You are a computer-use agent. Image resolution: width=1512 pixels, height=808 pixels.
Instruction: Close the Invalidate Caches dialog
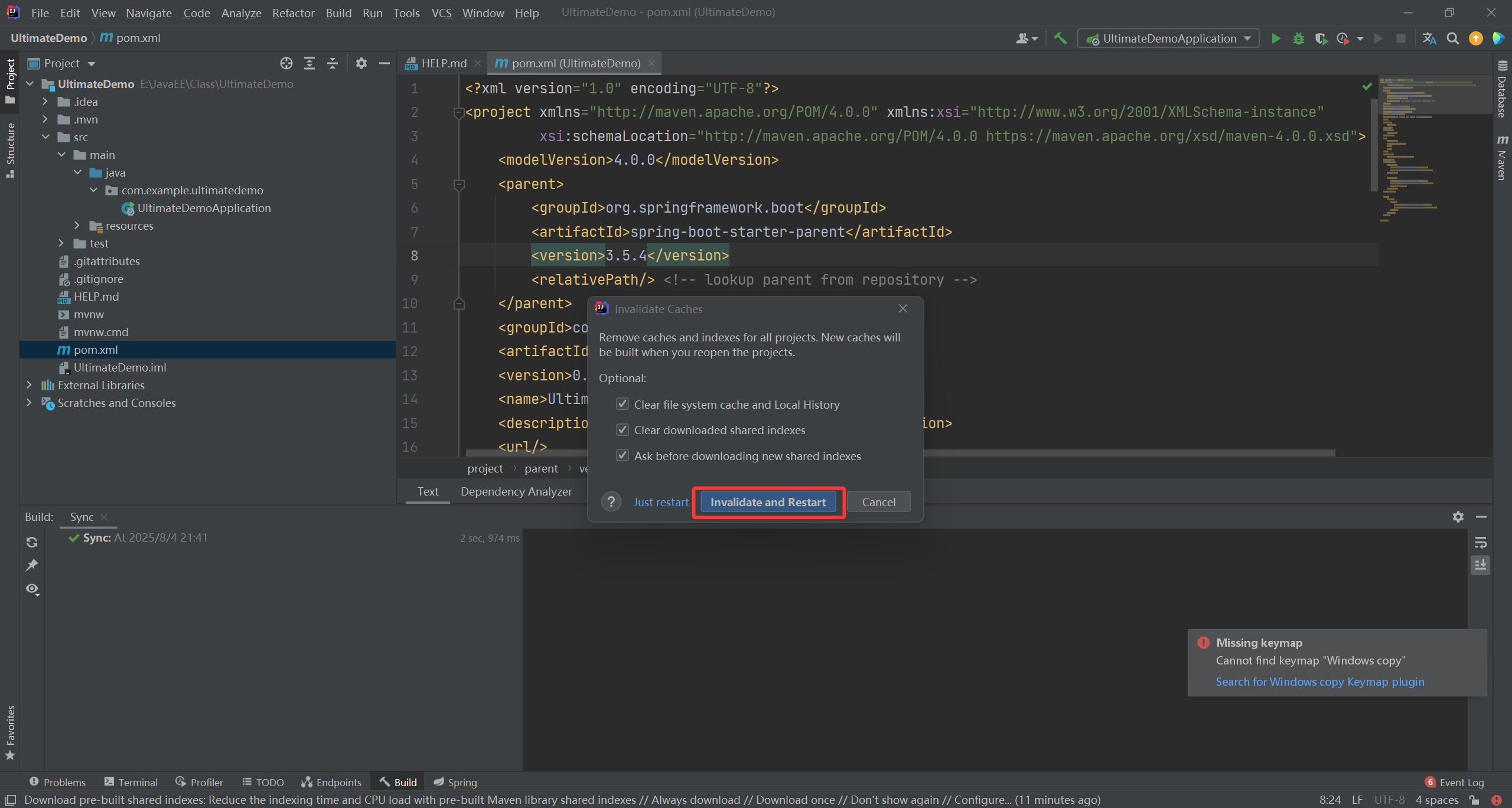(x=902, y=308)
